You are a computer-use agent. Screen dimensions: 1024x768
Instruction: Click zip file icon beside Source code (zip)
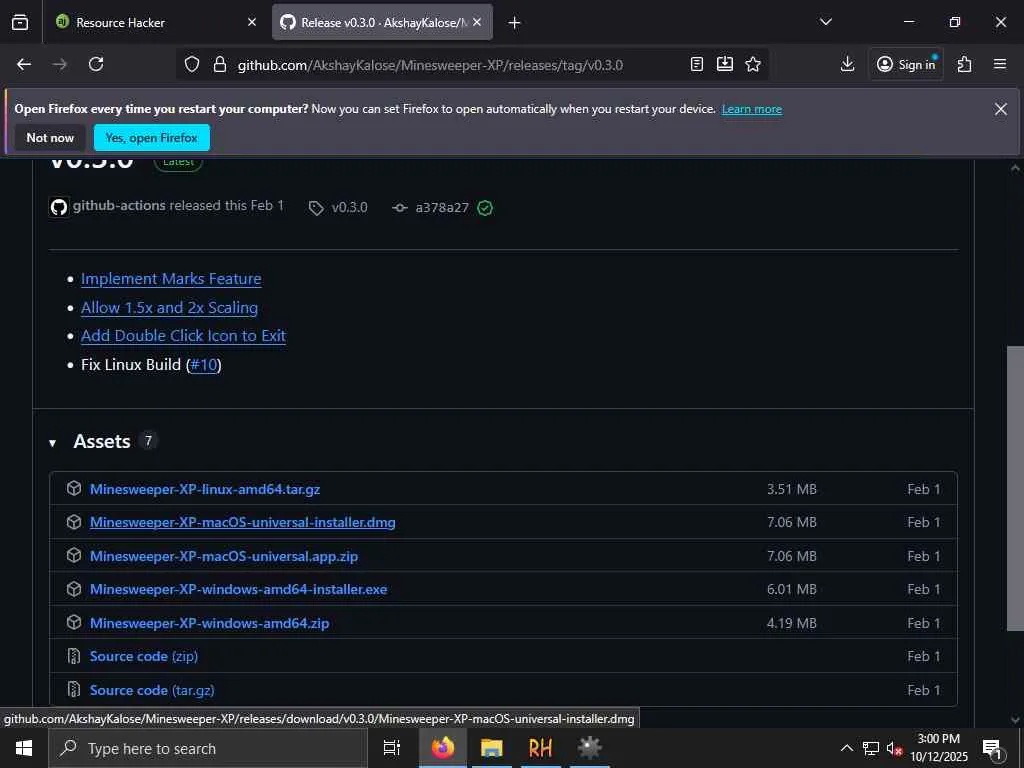pyautogui.click(x=74, y=656)
